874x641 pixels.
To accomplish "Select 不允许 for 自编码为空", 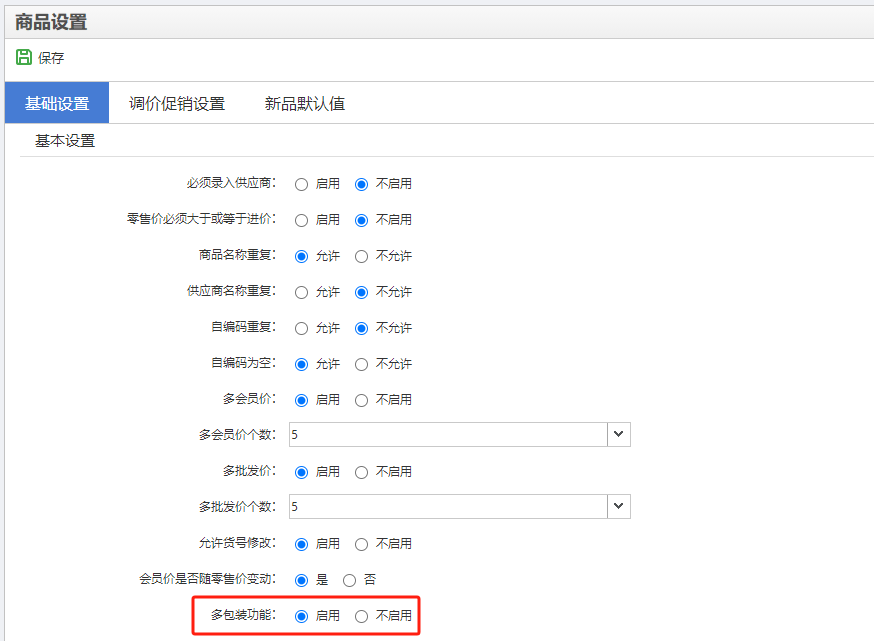I will click(362, 364).
